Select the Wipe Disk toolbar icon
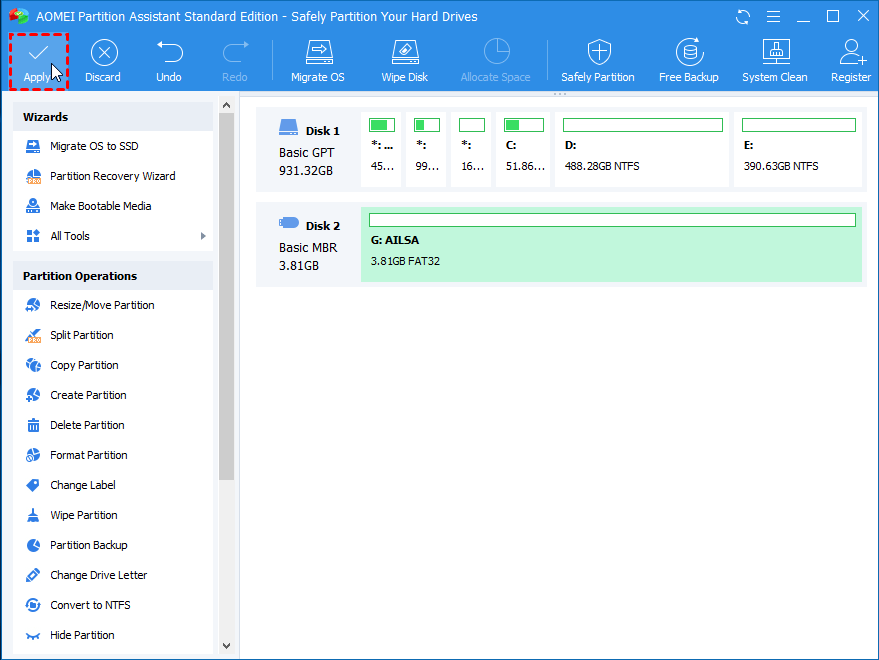The height and width of the screenshot is (660, 879). tap(404, 60)
